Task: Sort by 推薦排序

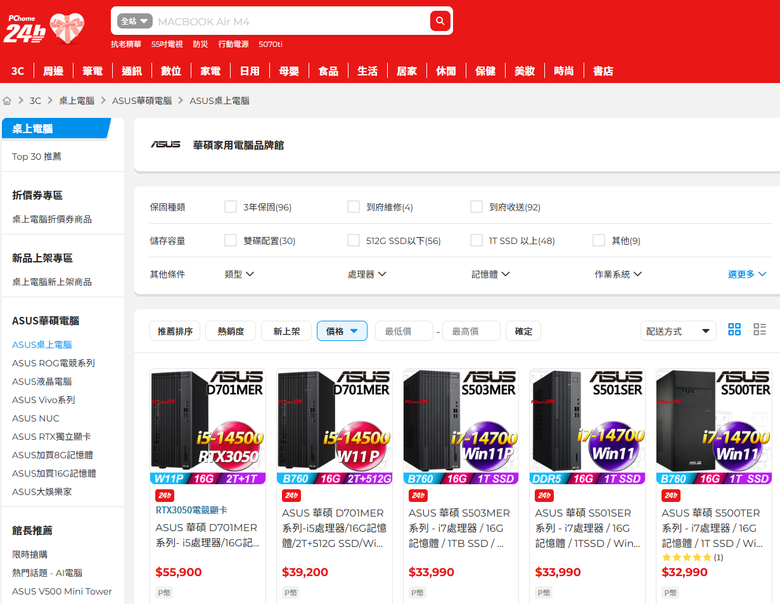Action: (x=175, y=331)
